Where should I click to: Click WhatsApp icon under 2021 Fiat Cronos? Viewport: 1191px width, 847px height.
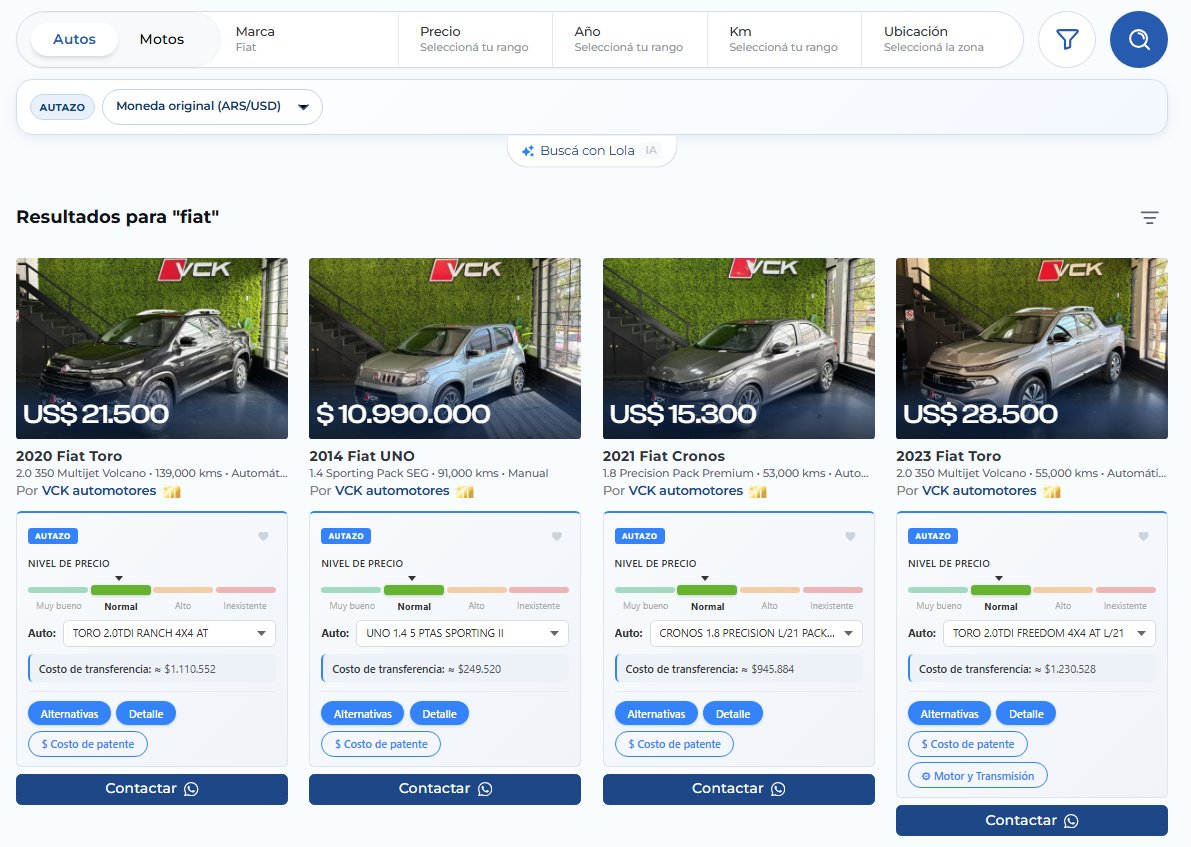(778, 789)
